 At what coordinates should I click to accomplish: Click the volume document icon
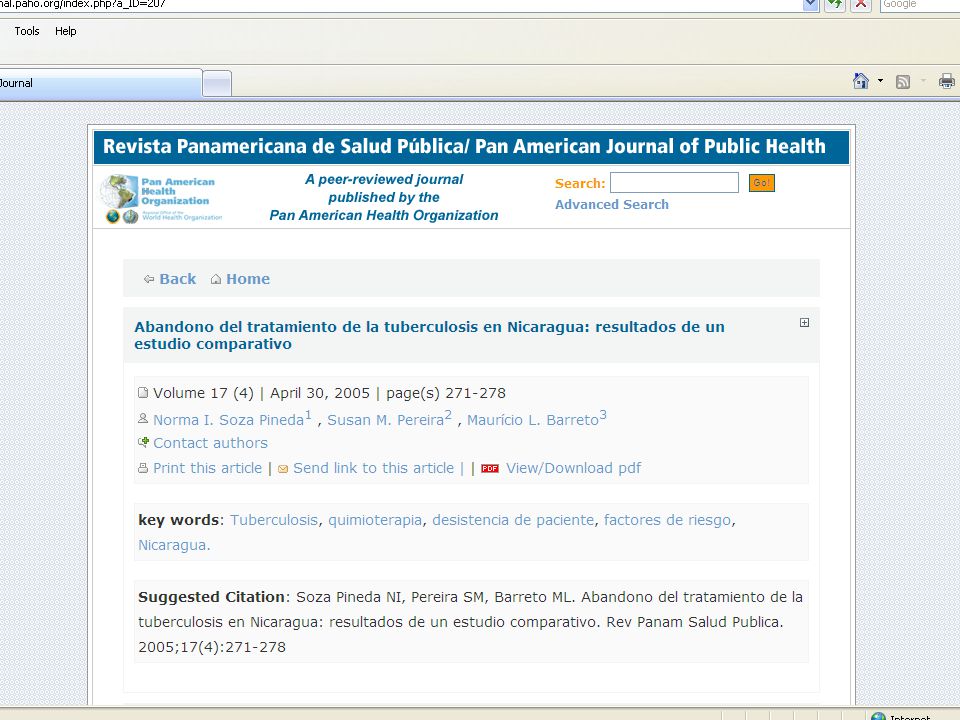click(x=143, y=392)
